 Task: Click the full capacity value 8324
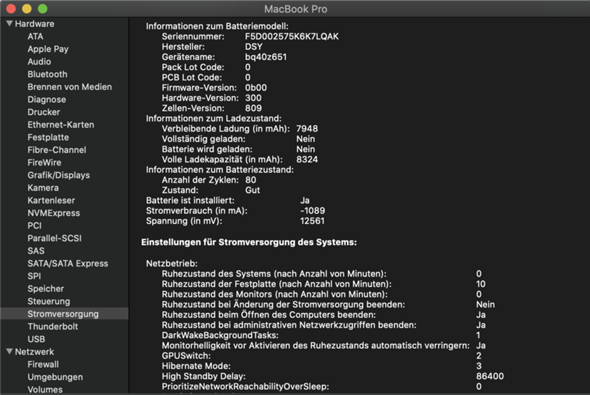(x=307, y=160)
